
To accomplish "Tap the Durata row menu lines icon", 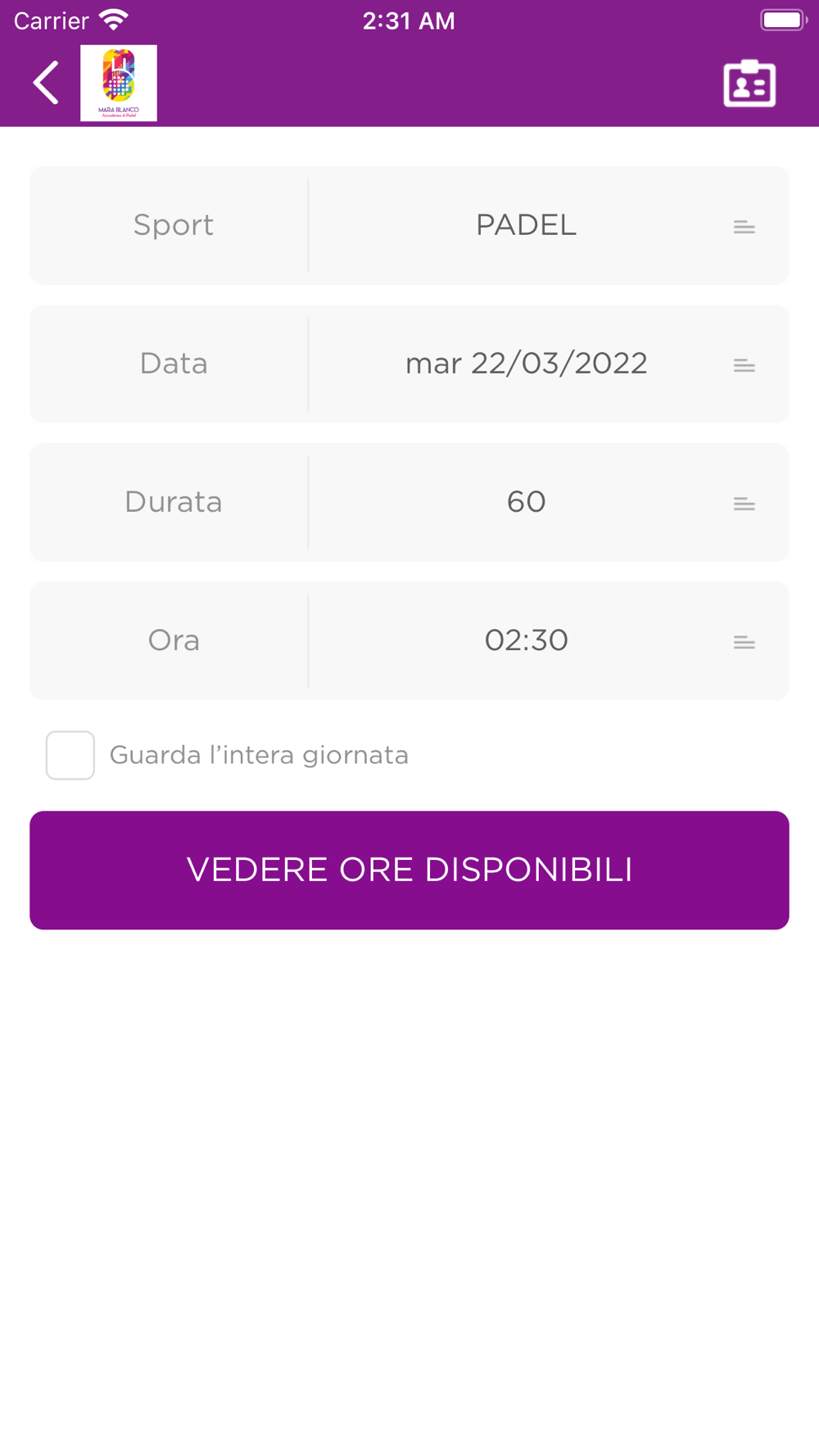I will click(x=744, y=504).
